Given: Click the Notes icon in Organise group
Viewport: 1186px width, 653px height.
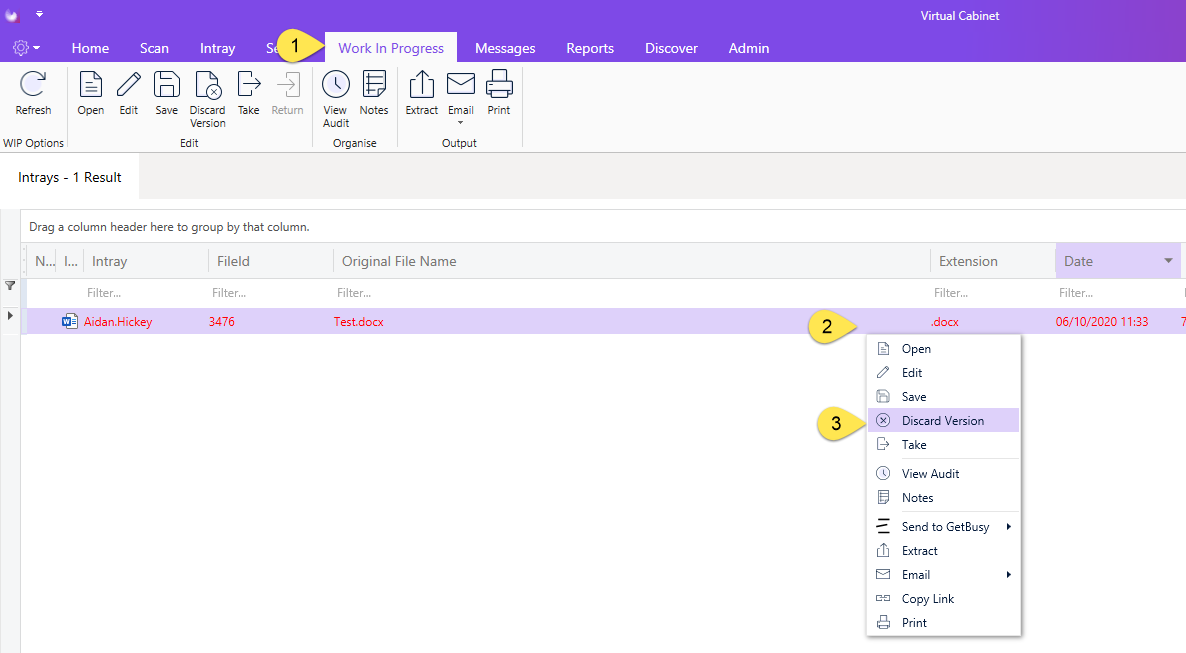Looking at the screenshot, I should pyautogui.click(x=374, y=85).
